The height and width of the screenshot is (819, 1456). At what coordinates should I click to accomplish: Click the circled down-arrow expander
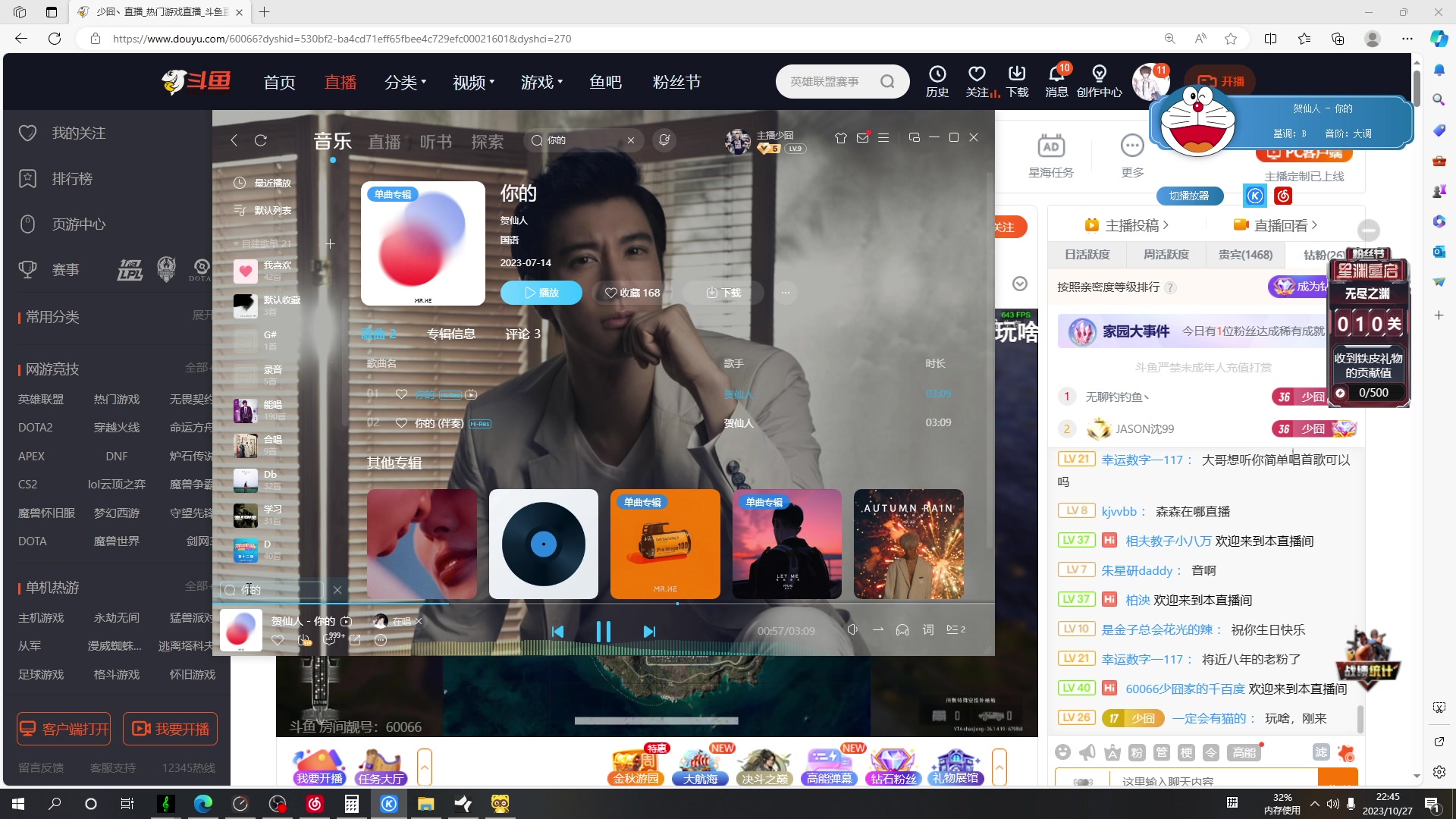(1020, 284)
